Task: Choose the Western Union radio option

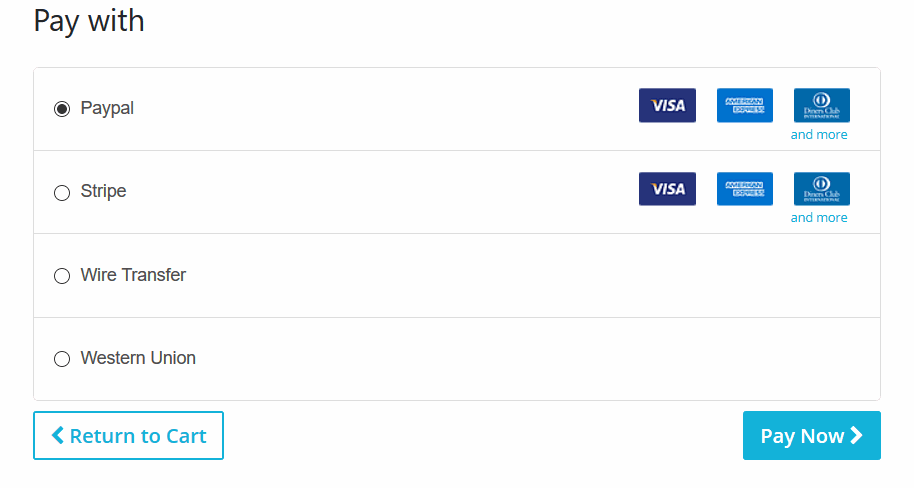Action: coord(62,359)
